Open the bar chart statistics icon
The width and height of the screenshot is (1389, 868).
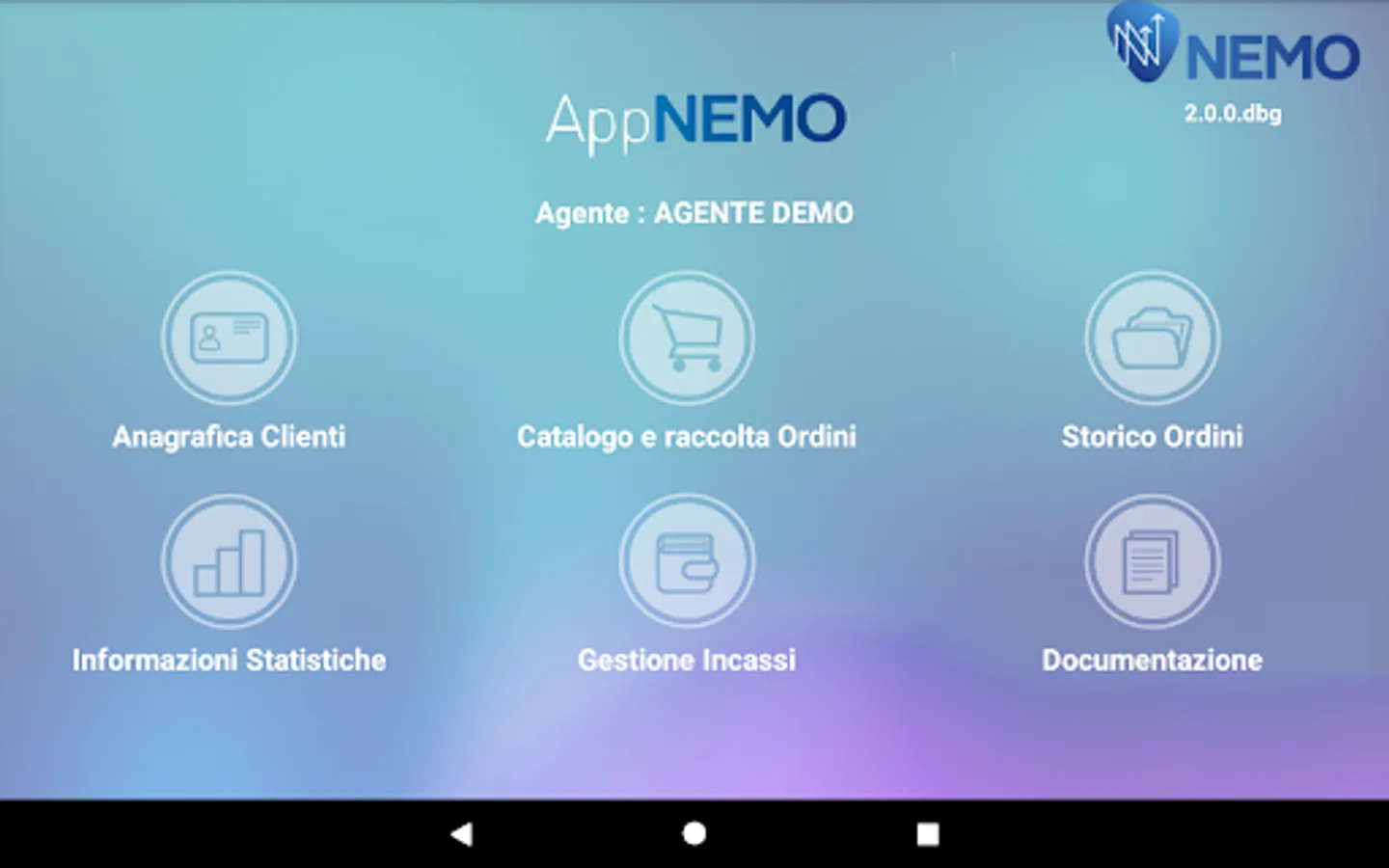pyautogui.click(x=229, y=561)
